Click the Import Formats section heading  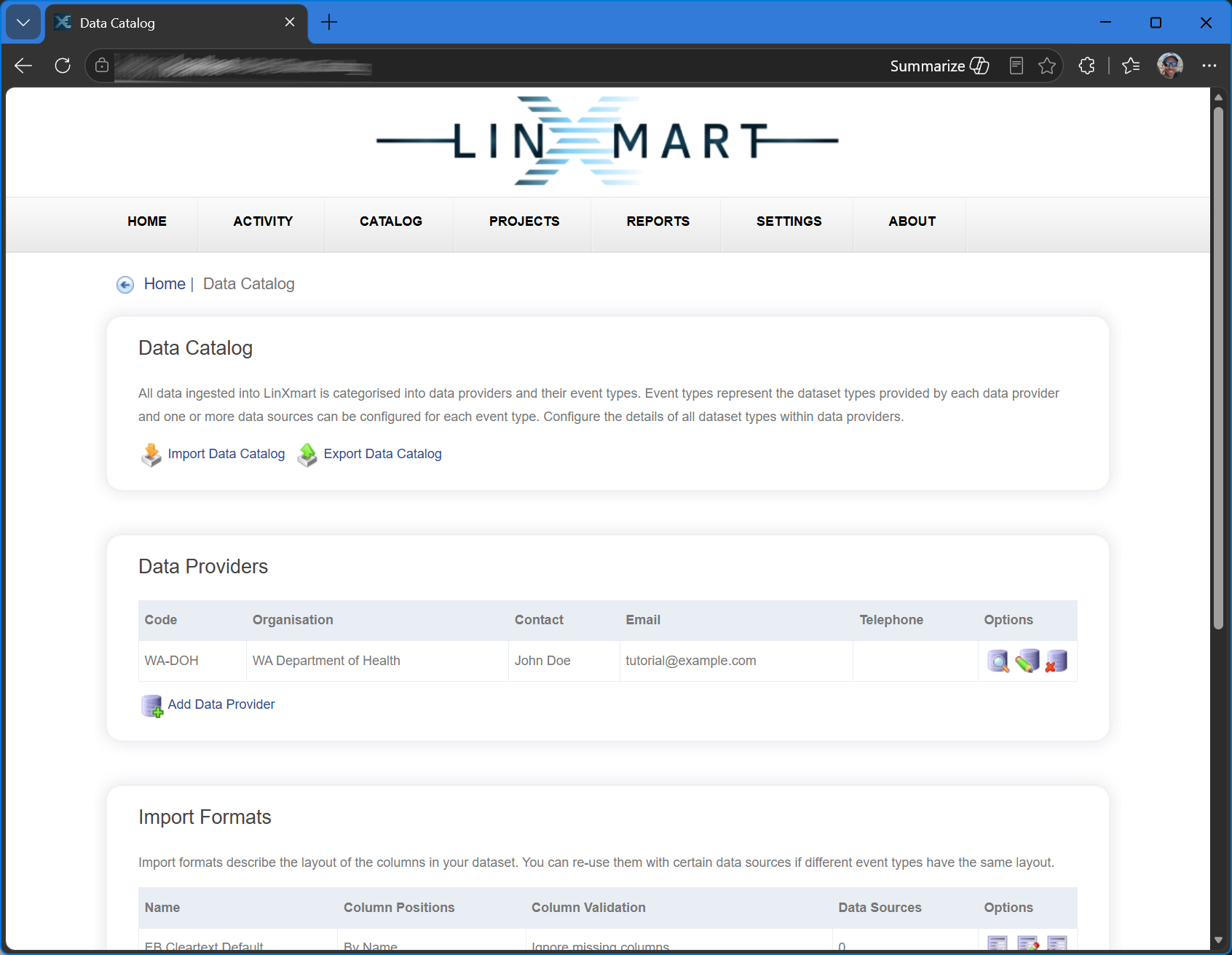[x=205, y=817]
